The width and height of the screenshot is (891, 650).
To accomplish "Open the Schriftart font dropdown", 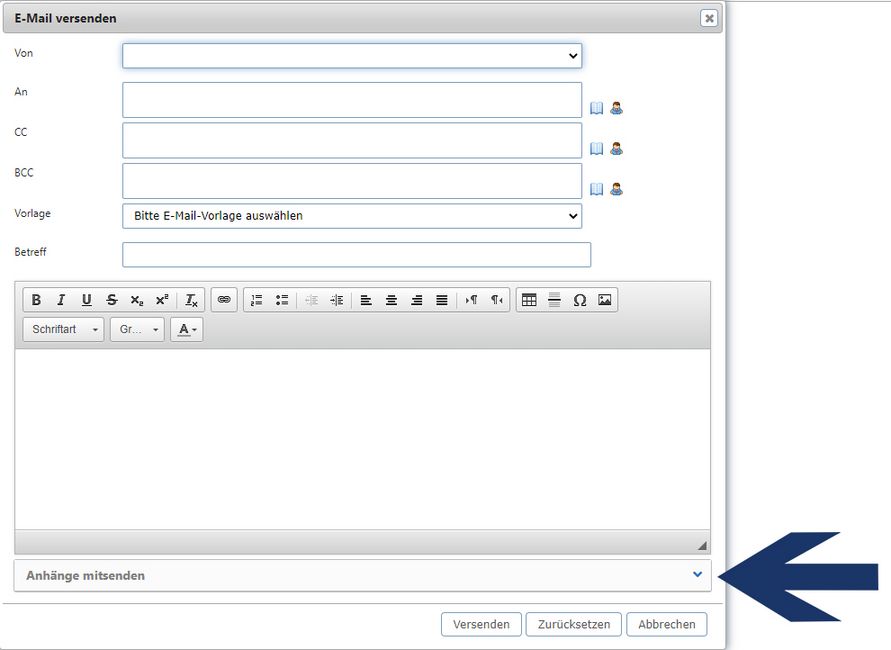I will point(63,330).
